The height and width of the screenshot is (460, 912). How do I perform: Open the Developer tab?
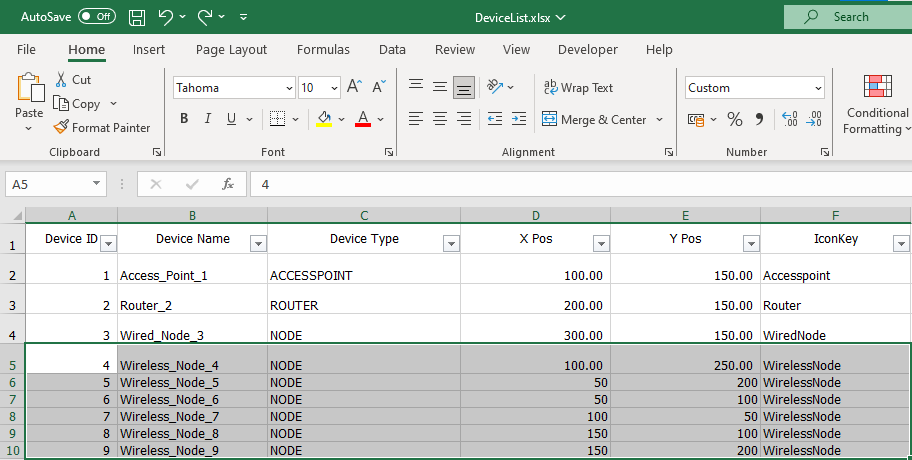point(588,49)
